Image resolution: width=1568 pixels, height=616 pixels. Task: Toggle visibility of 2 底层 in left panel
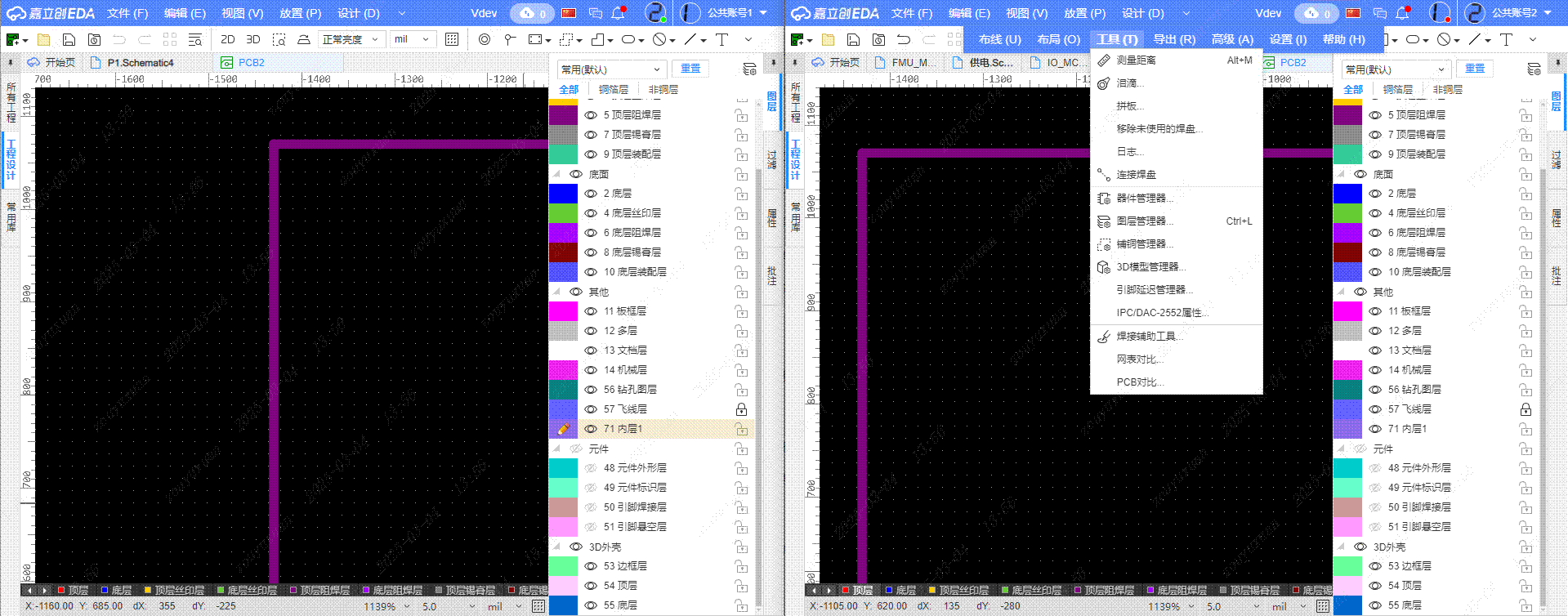(591, 194)
